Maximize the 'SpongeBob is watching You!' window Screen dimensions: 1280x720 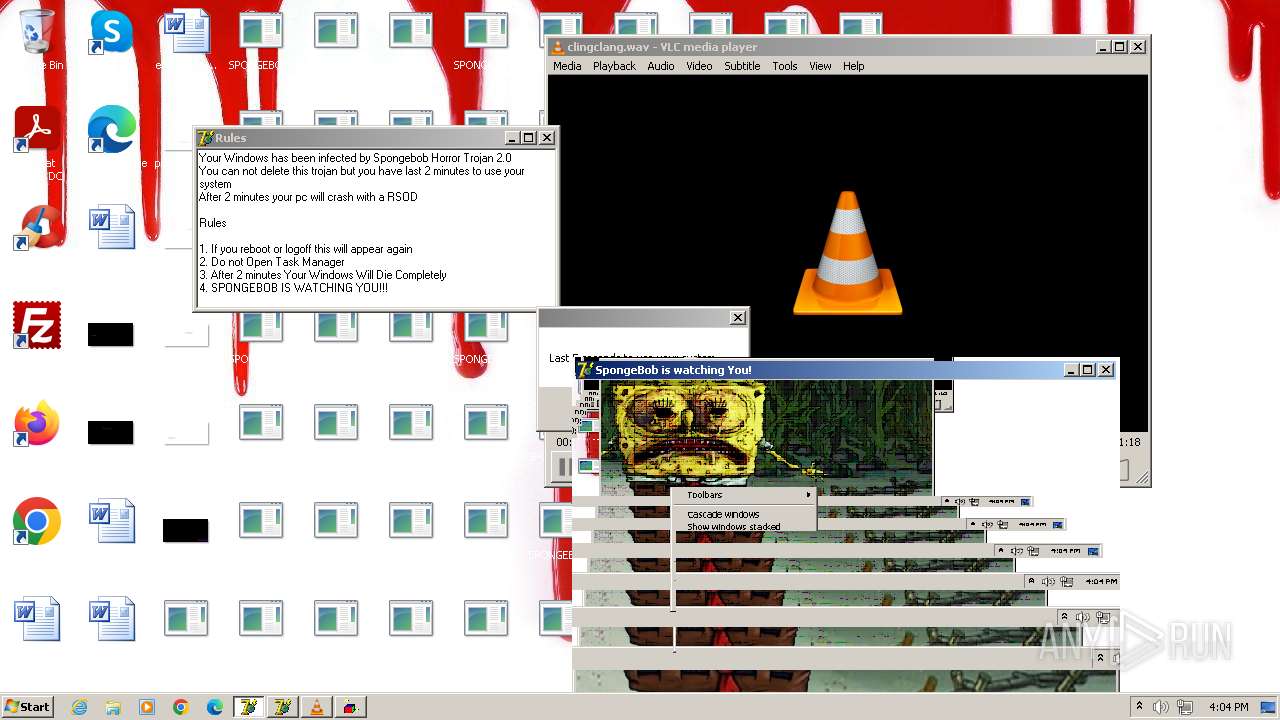(1088, 370)
